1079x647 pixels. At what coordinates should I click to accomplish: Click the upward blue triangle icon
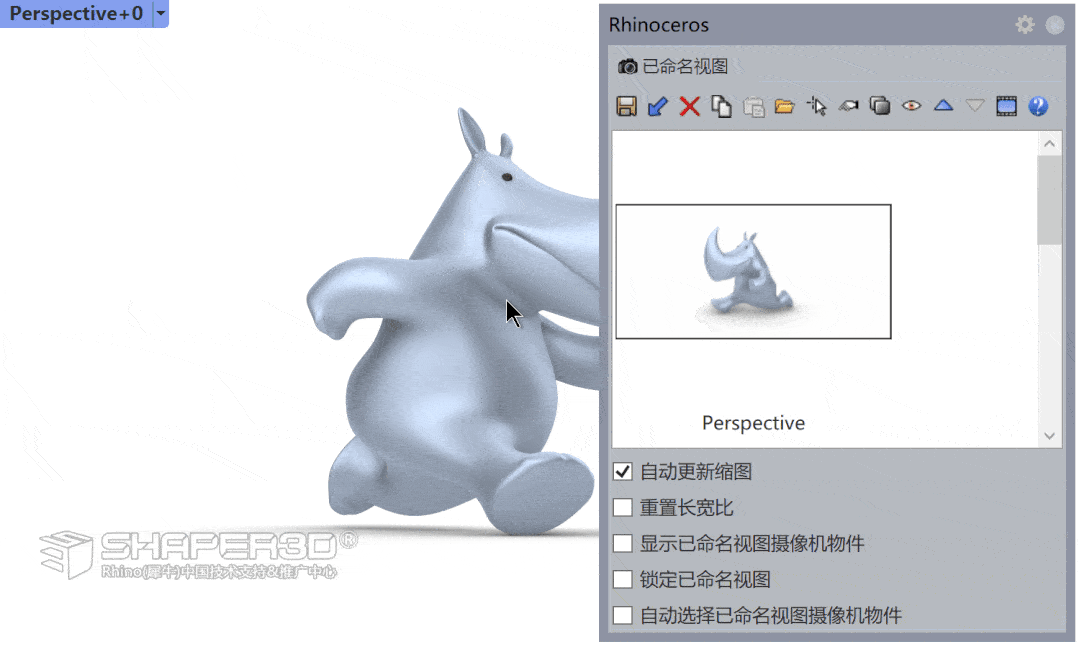(x=943, y=106)
